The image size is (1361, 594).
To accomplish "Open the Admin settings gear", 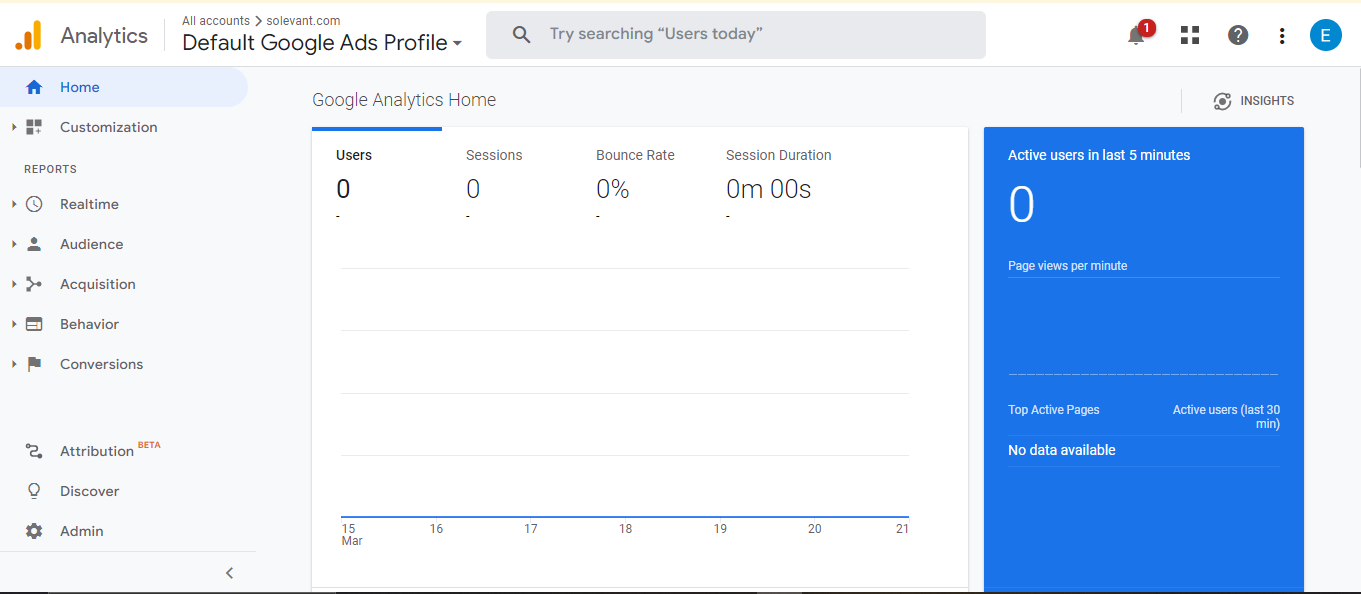I will pos(33,531).
